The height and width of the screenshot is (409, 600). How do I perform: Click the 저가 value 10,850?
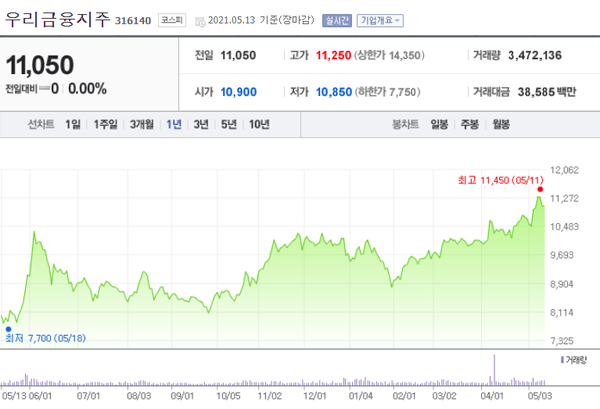[334, 92]
